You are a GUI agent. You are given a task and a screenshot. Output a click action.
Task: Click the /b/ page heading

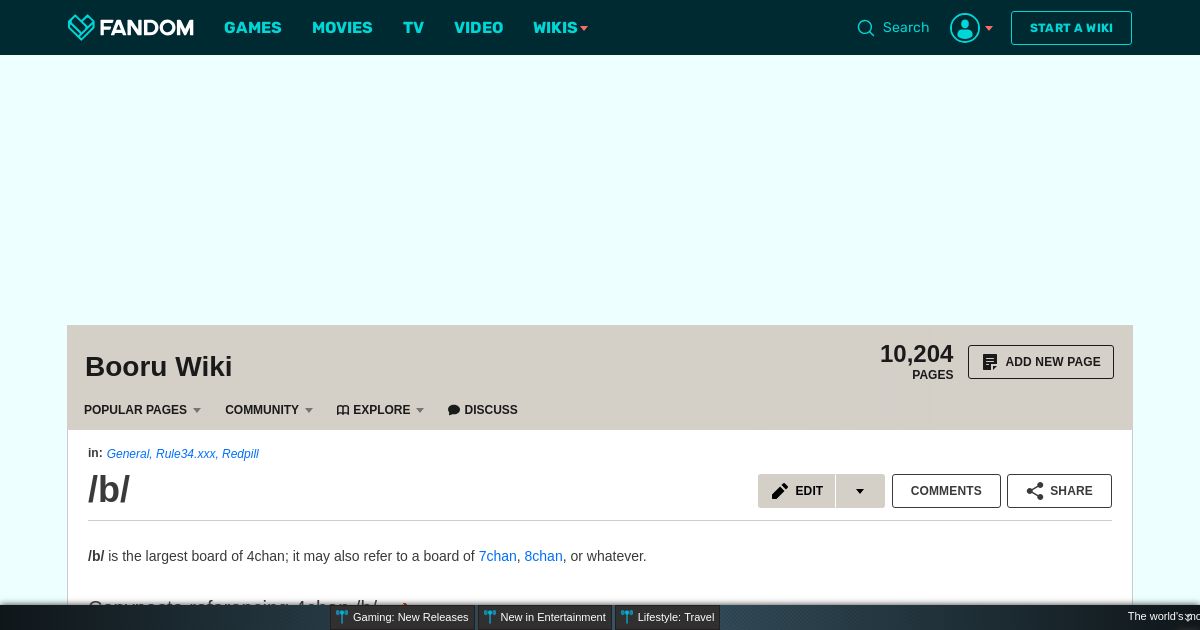click(109, 490)
